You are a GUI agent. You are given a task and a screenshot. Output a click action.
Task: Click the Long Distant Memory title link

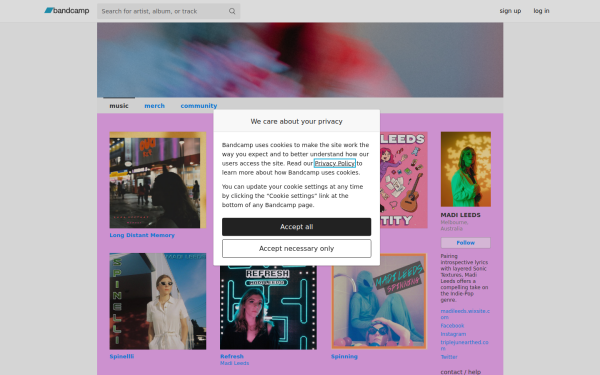[x=142, y=235]
